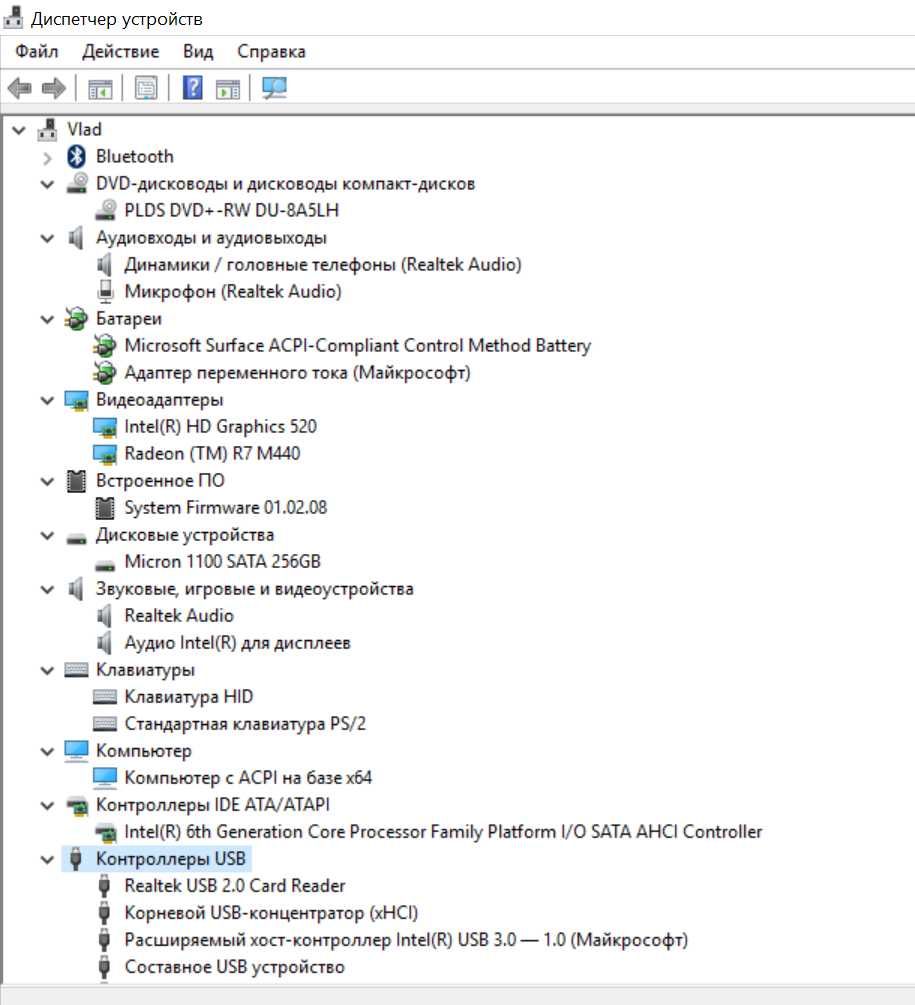
Task: Collapse the Клавиатуры category chevron
Action: pyautogui.click(x=47, y=670)
